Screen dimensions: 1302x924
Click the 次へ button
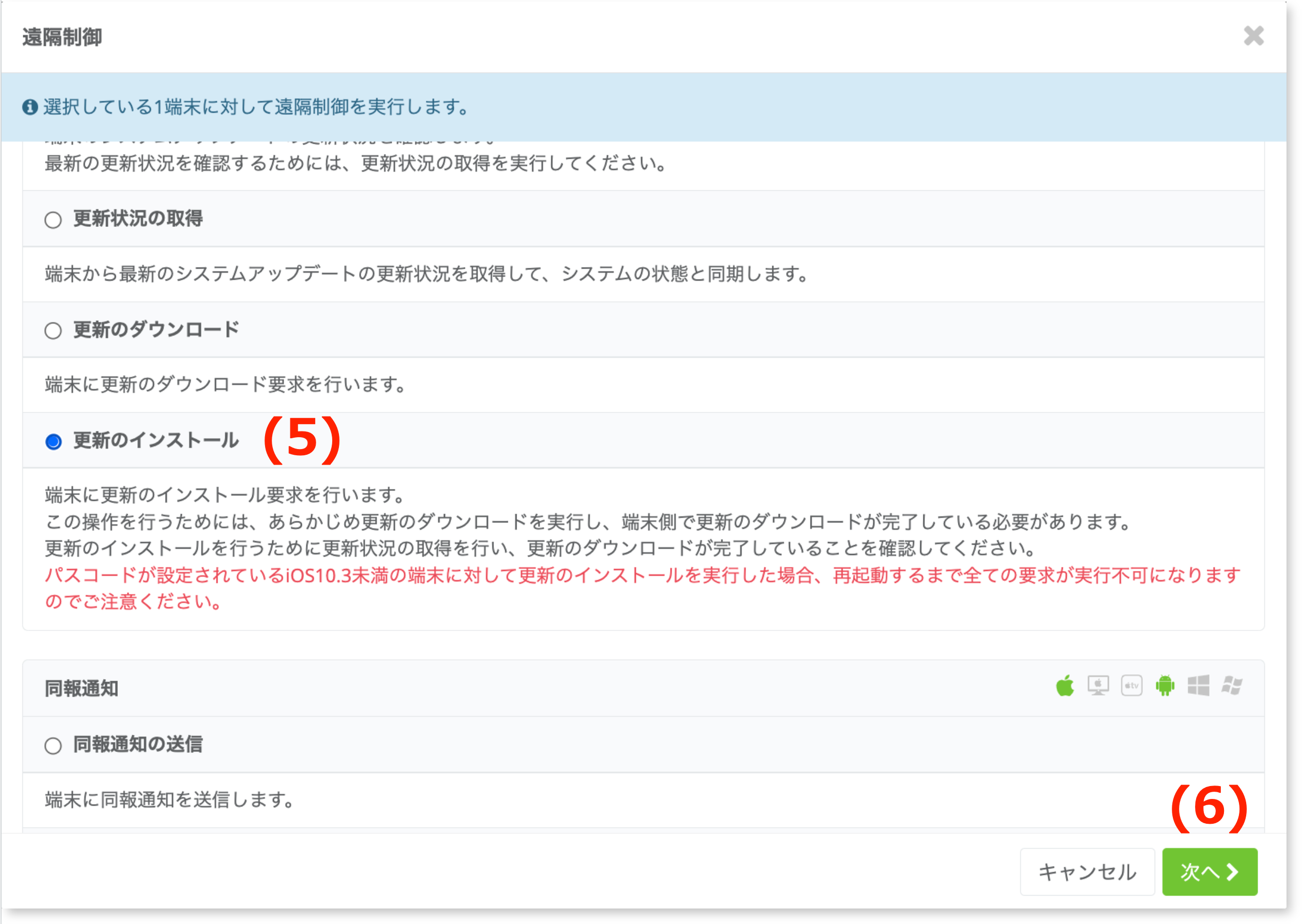click(1210, 872)
